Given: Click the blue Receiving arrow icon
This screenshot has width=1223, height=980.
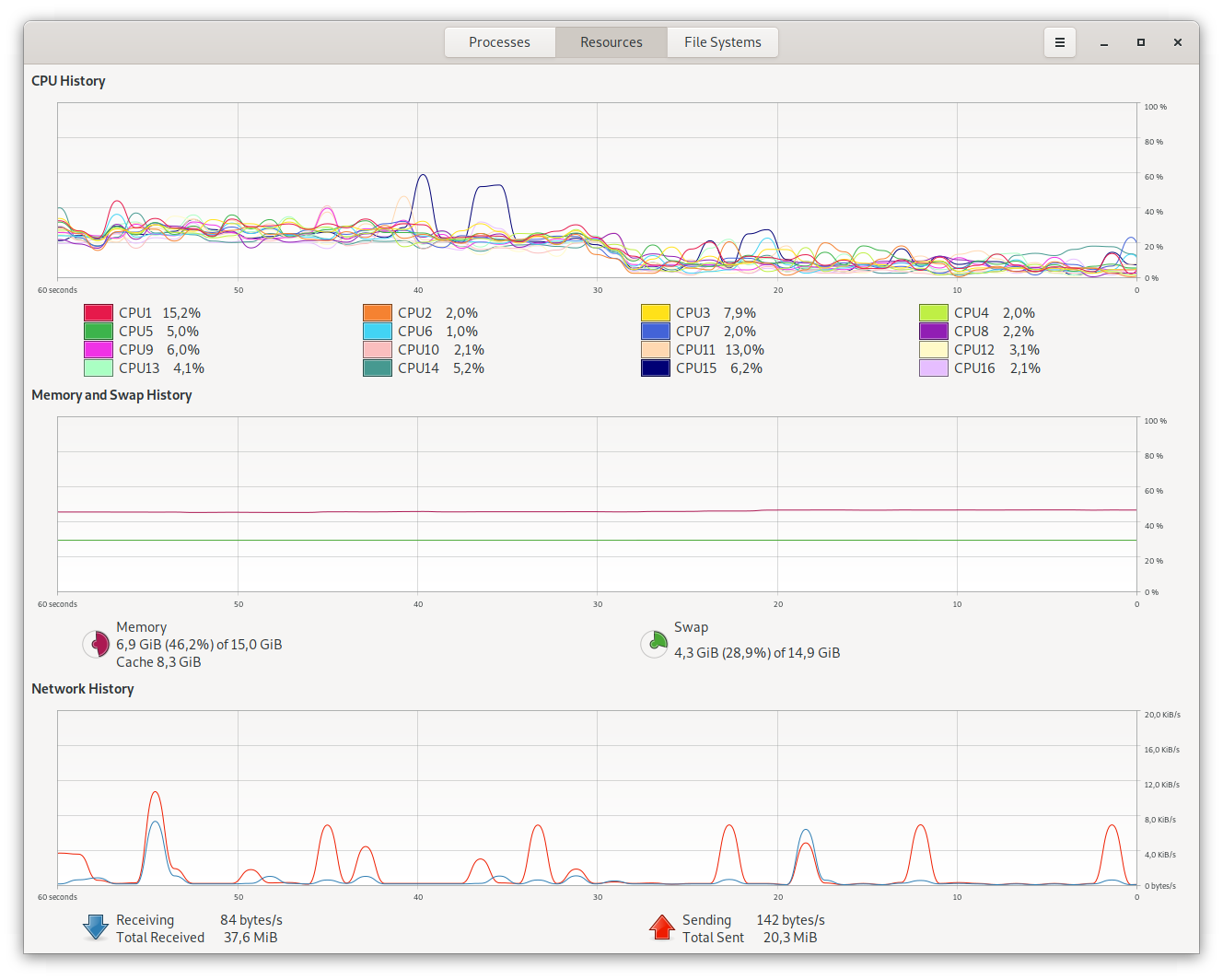Looking at the screenshot, I should point(96,927).
